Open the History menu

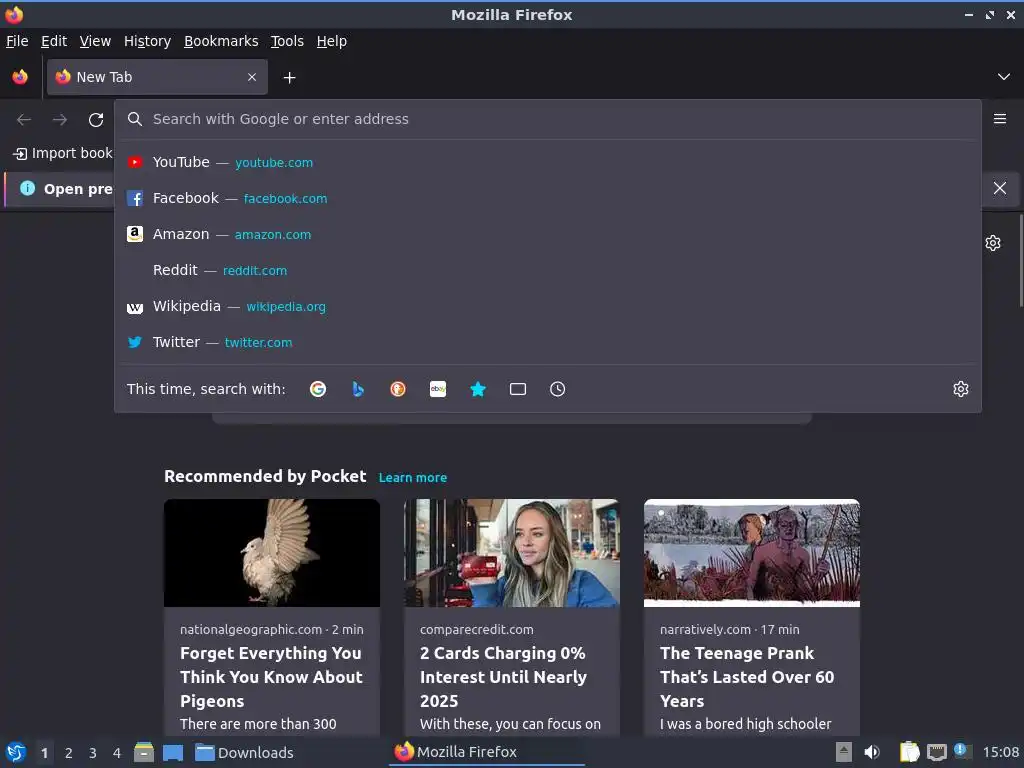pos(148,41)
